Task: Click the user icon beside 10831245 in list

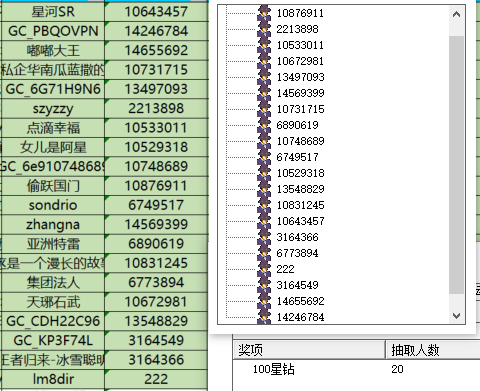Action: [x=264, y=205]
